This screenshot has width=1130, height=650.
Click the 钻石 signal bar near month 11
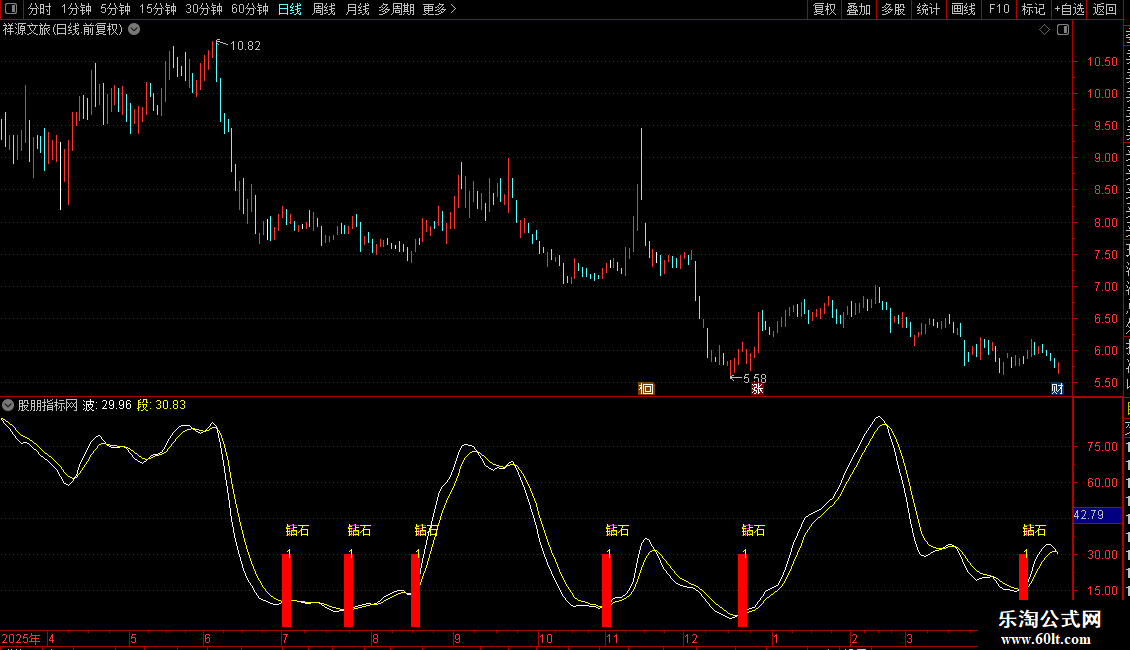pyautogui.click(x=606, y=589)
